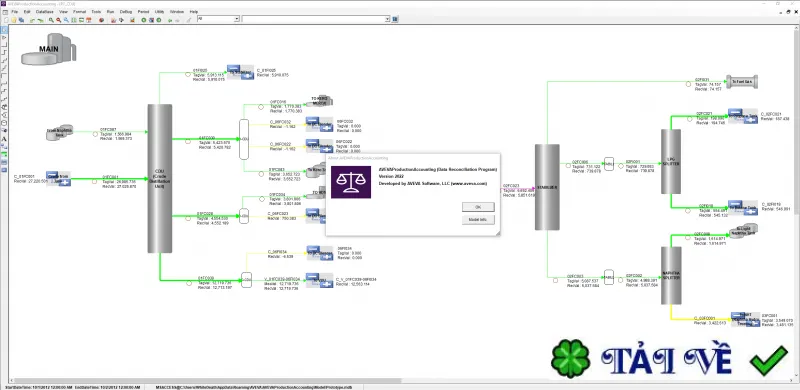This screenshot has height=390, width=800.
Task: Open the Edit menu
Action: [27, 11]
